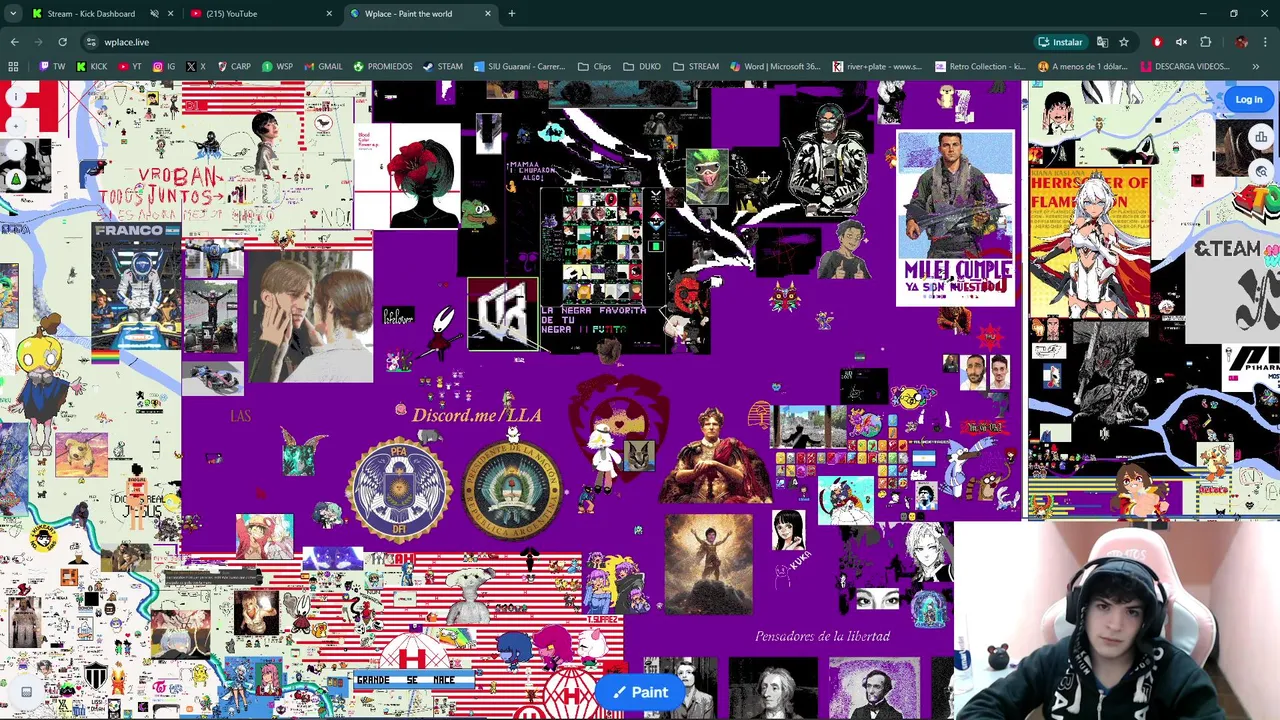Open the translate page icon
Image resolution: width=1280 pixels, height=720 pixels.
1102,42
